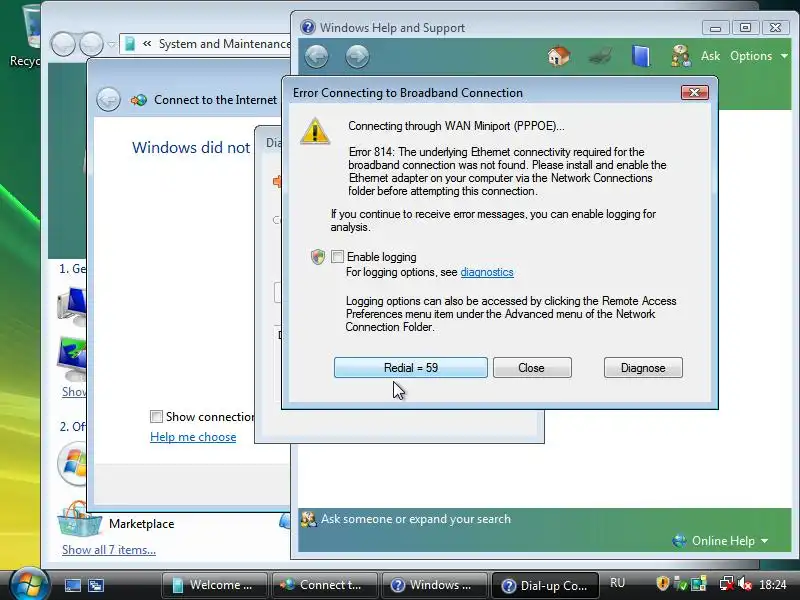Click the Help me choose link

193,437
